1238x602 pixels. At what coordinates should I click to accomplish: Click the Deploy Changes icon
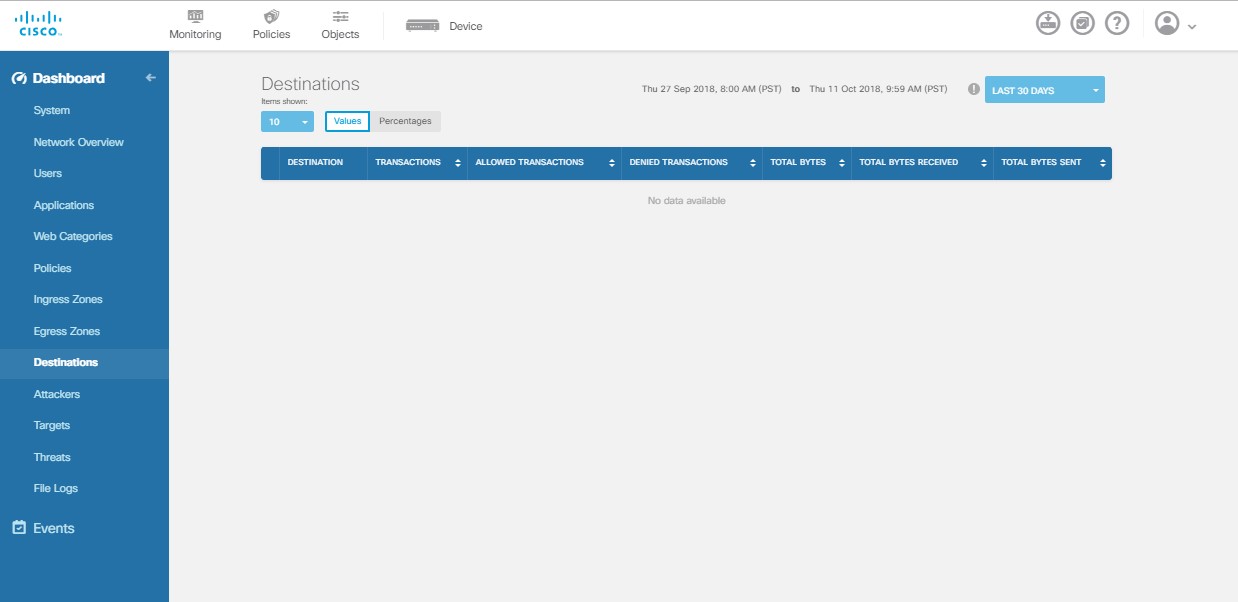click(x=1045, y=23)
